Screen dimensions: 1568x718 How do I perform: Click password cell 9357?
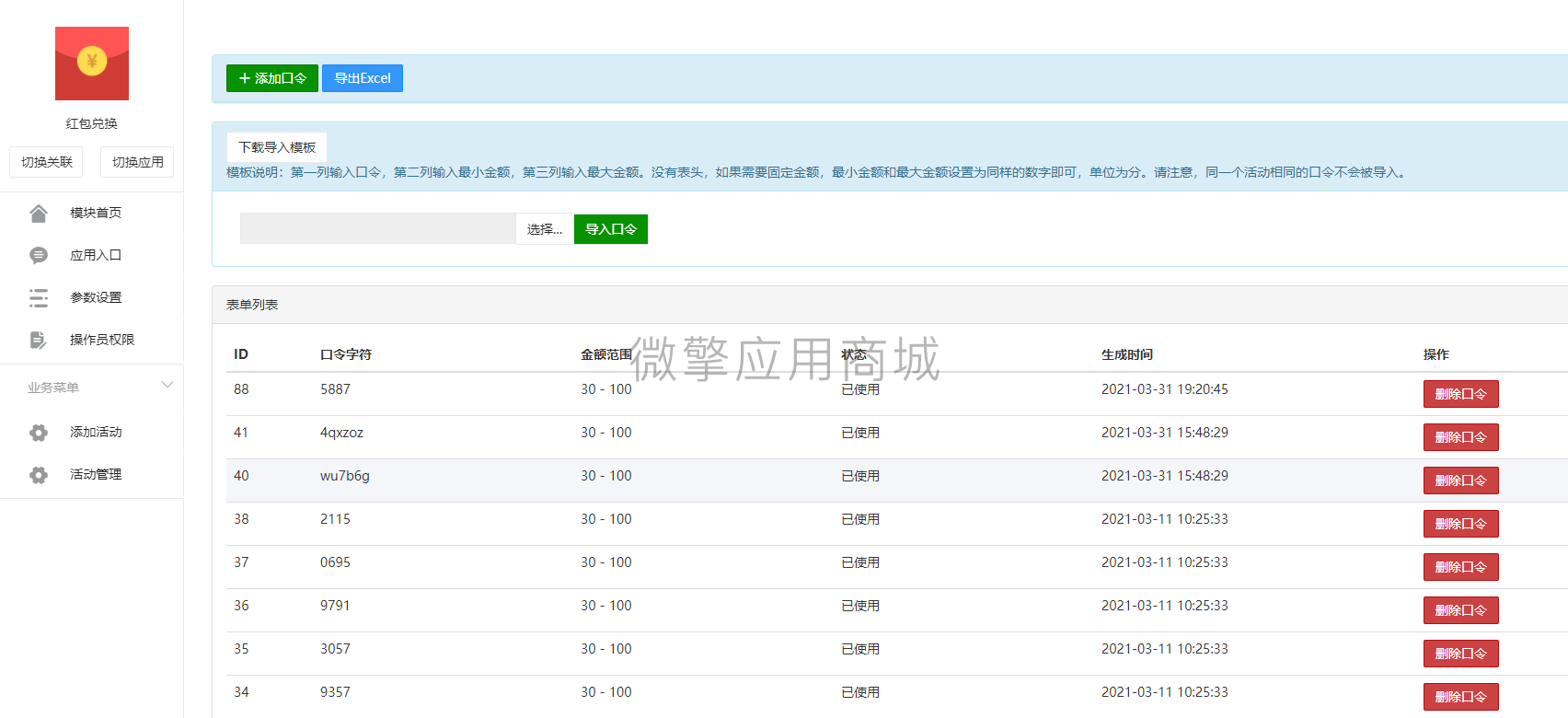pyautogui.click(x=335, y=692)
